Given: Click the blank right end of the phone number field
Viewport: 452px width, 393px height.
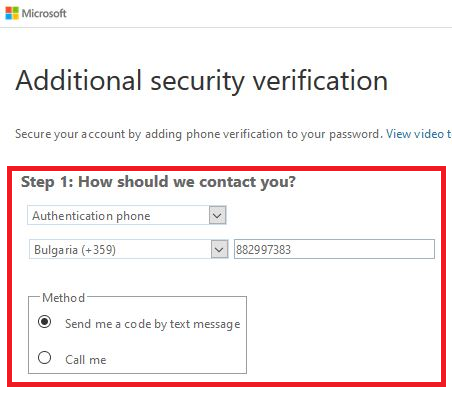Looking at the screenshot, I should point(383,249).
